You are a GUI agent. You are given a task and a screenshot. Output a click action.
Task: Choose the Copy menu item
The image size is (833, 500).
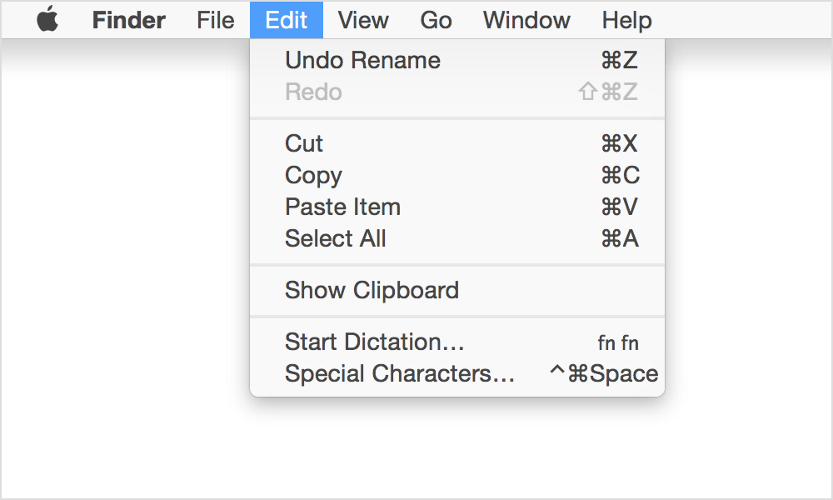[313, 176]
